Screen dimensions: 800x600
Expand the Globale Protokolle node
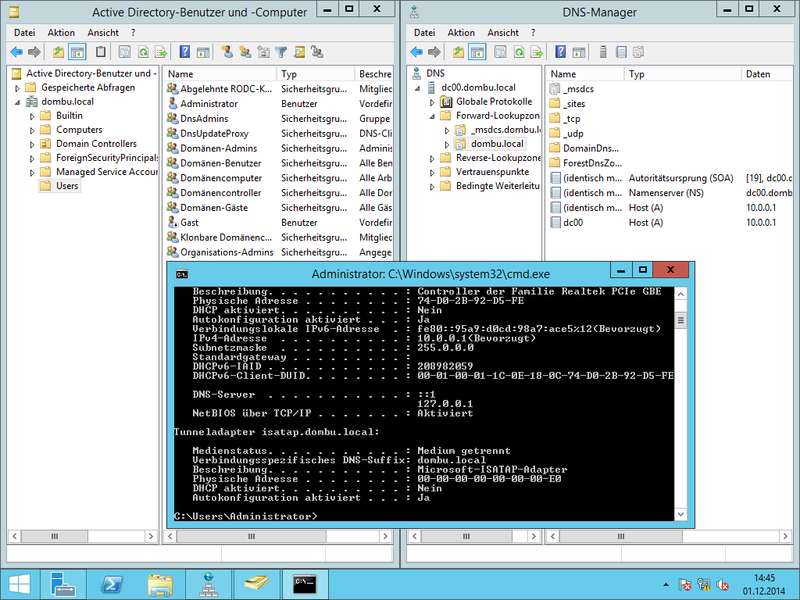pyautogui.click(x=433, y=102)
